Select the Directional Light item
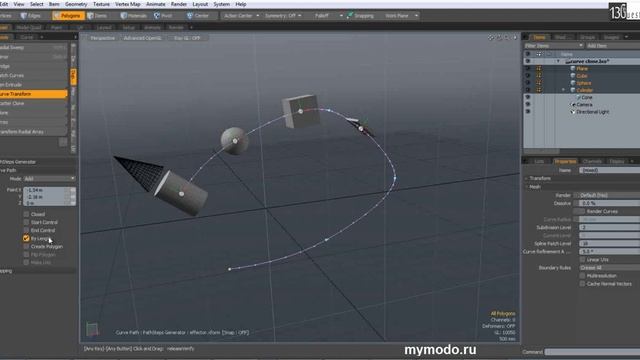Screen dimensions: 640x360 593,112
